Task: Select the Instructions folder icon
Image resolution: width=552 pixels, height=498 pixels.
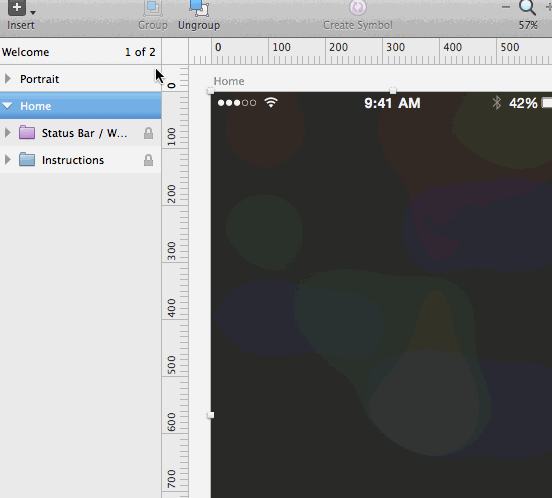Action: click(27, 159)
